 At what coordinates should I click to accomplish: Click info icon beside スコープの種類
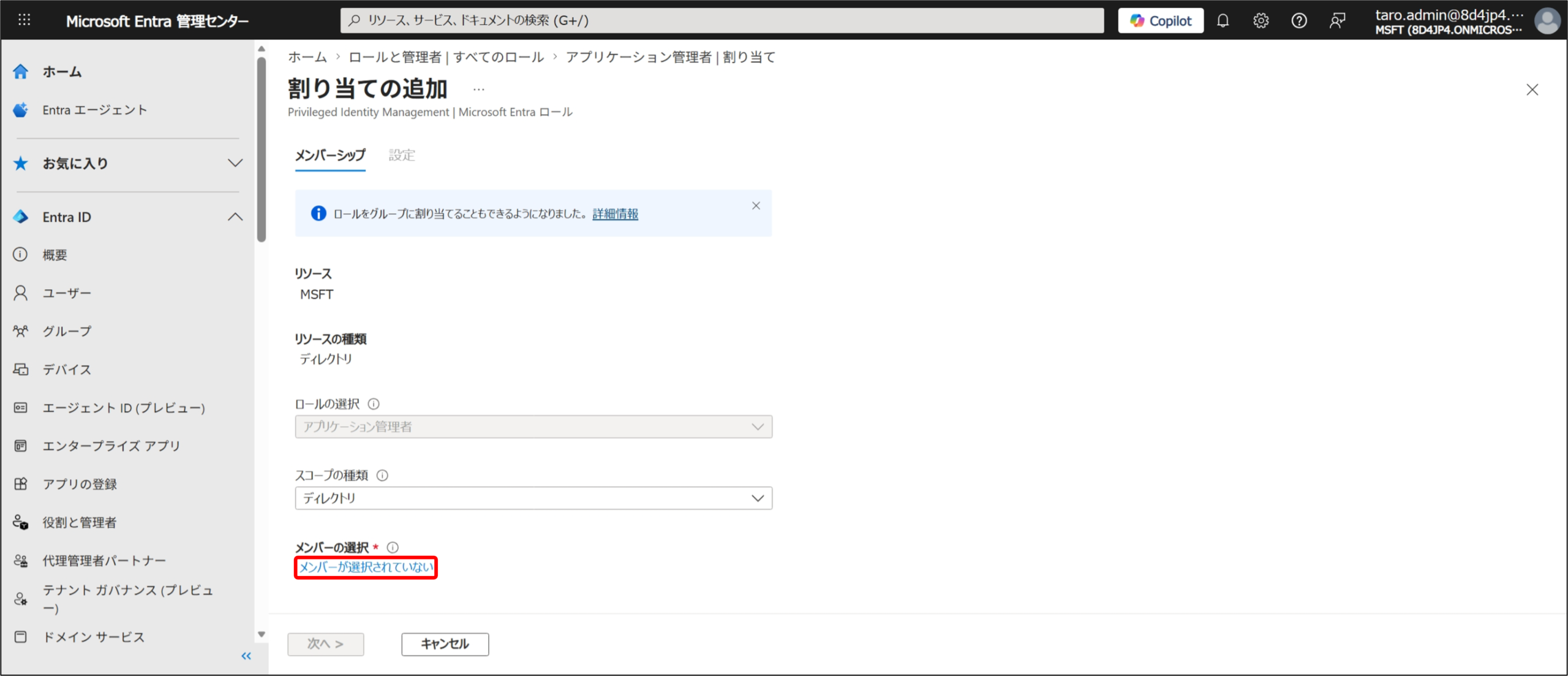(382, 475)
